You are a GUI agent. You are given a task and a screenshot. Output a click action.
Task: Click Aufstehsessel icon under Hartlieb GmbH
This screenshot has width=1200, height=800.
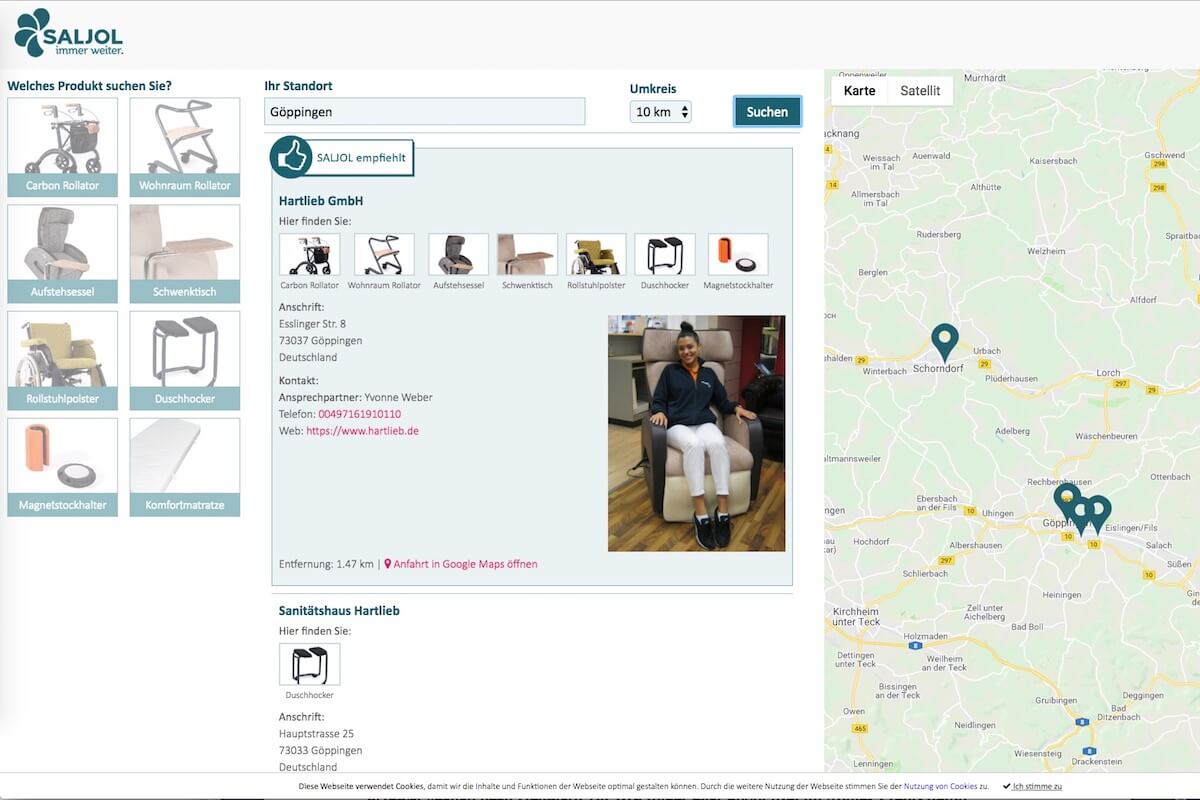point(458,255)
